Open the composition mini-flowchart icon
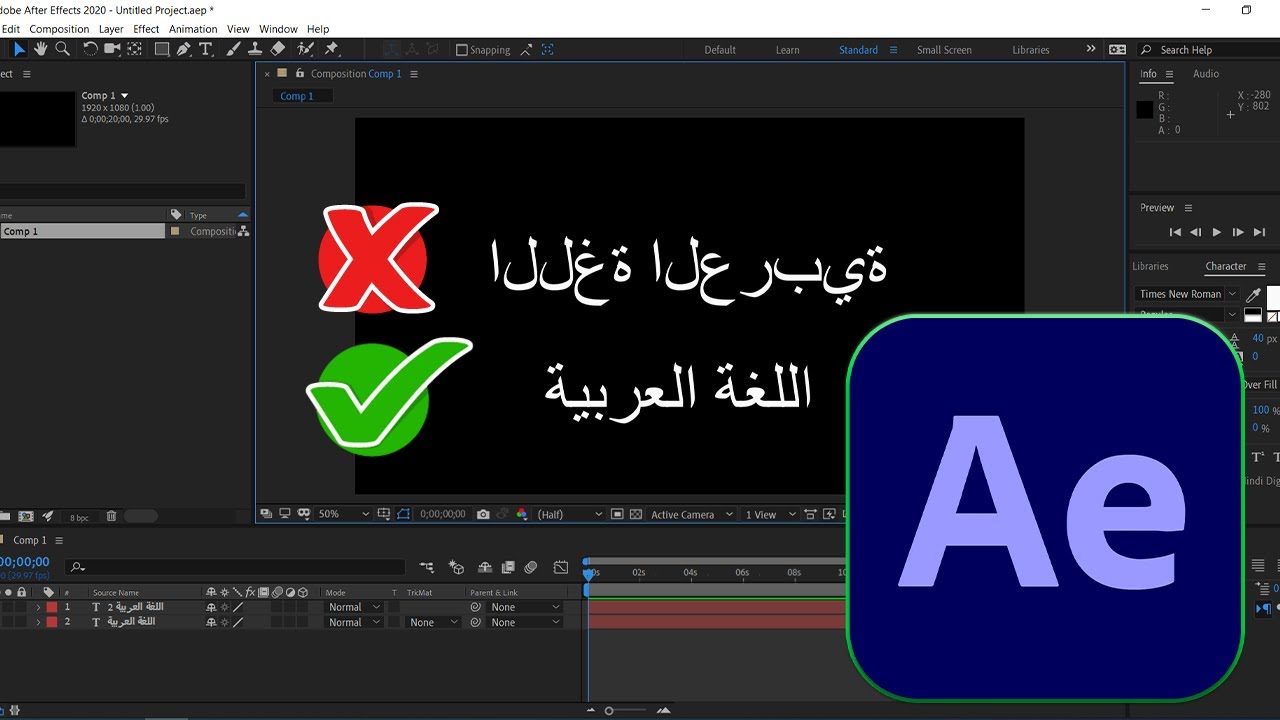Viewport: 1280px width, 720px height. pos(427,567)
